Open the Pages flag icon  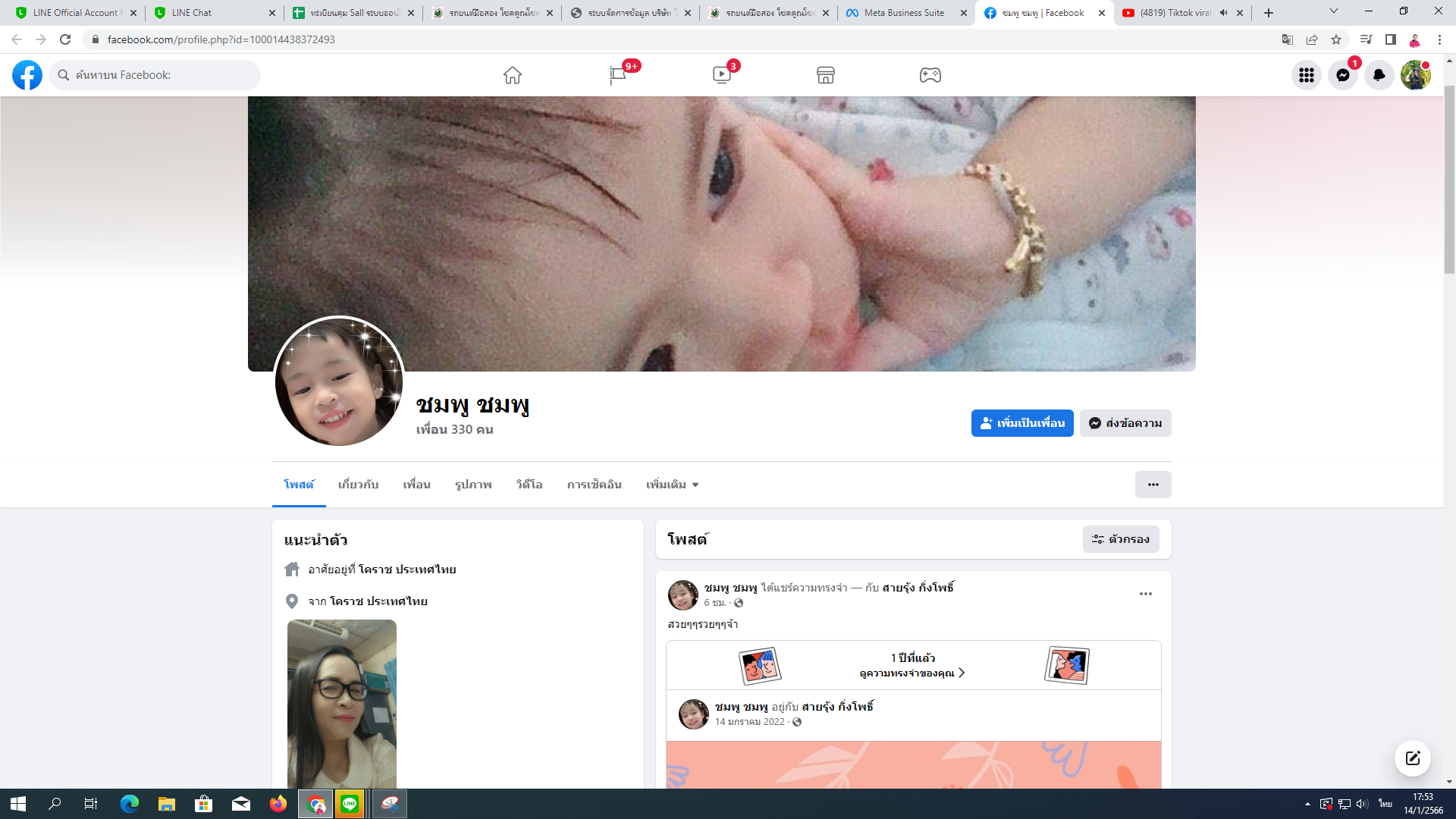(617, 75)
